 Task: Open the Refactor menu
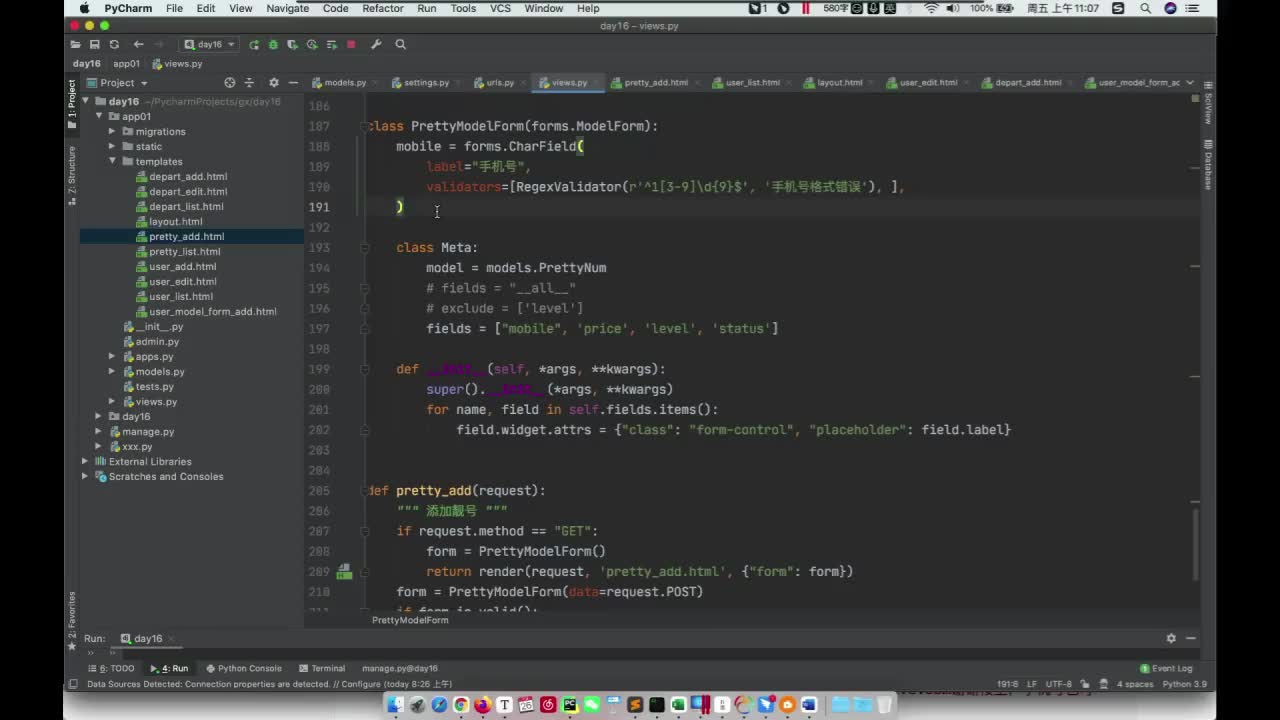(382, 8)
